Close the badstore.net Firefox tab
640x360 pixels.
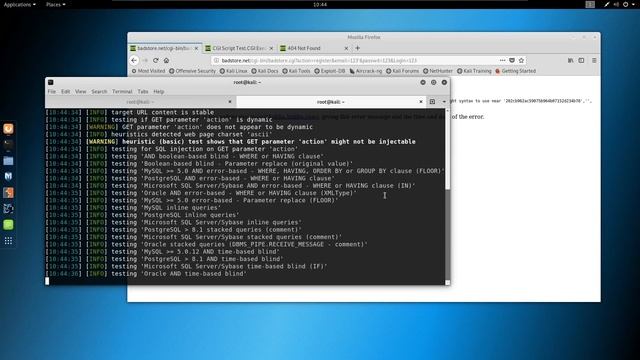click(x=196, y=48)
